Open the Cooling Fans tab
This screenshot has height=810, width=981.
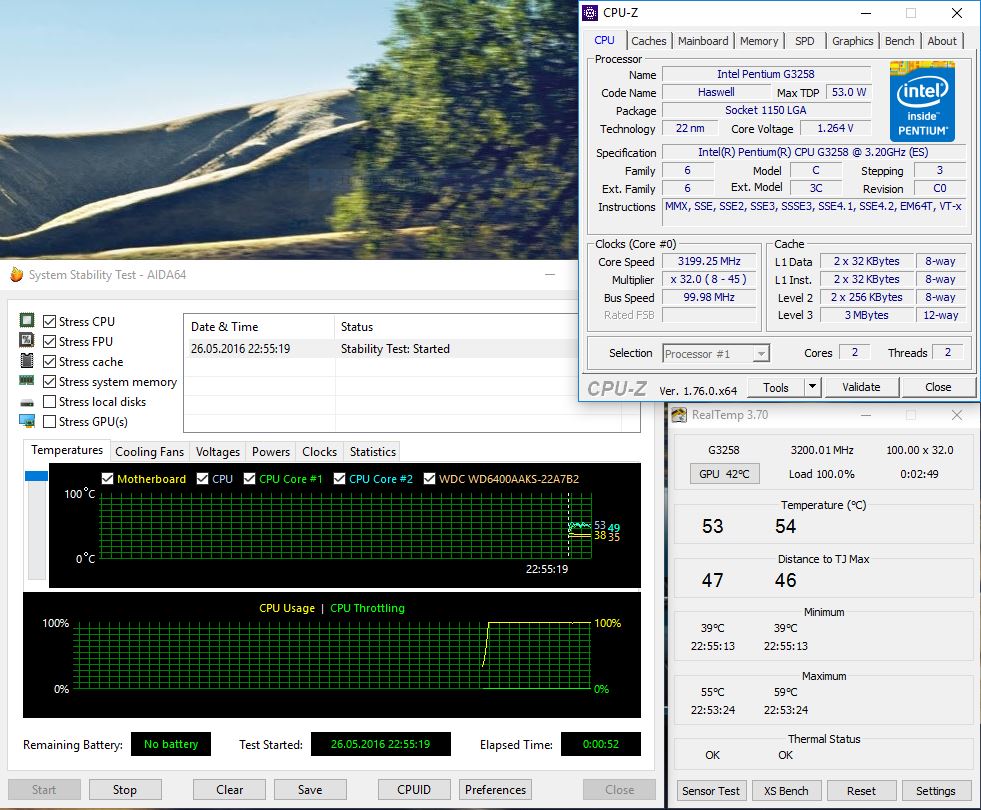149,451
